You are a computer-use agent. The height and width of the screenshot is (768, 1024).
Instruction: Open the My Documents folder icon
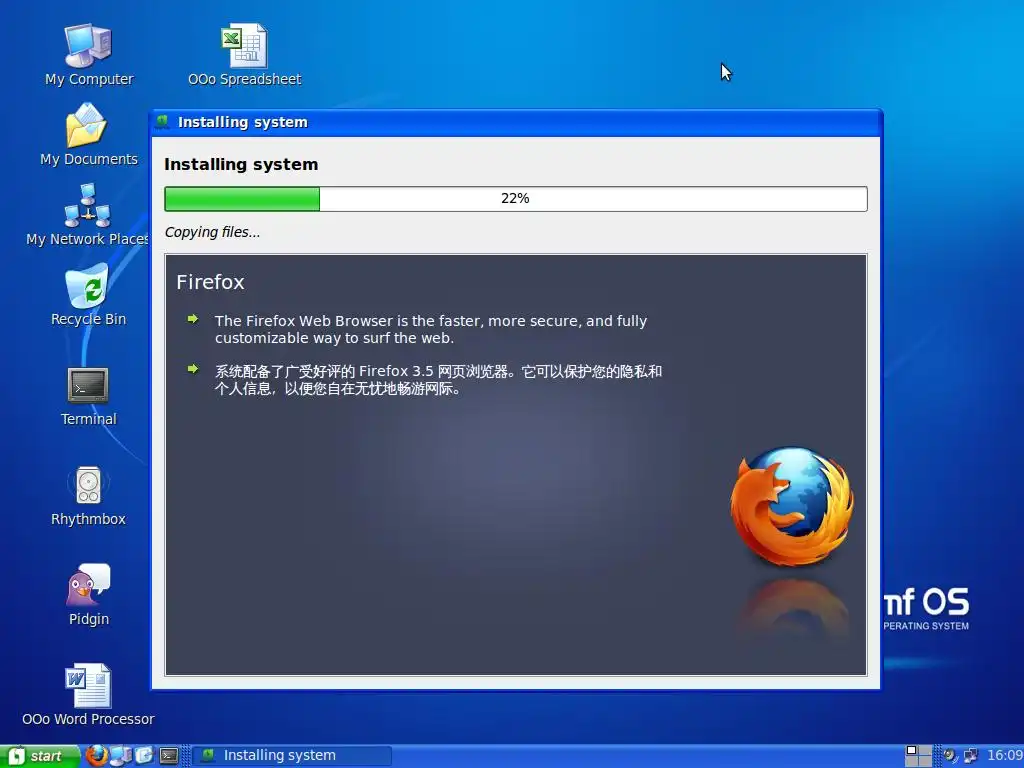[x=88, y=135]
